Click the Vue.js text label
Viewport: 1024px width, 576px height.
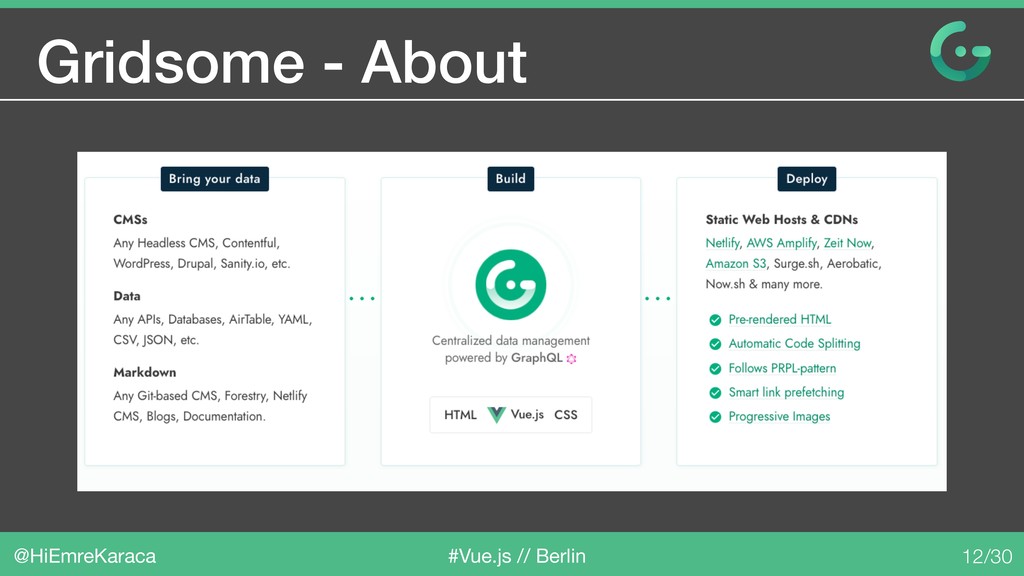tap(527, 415)
